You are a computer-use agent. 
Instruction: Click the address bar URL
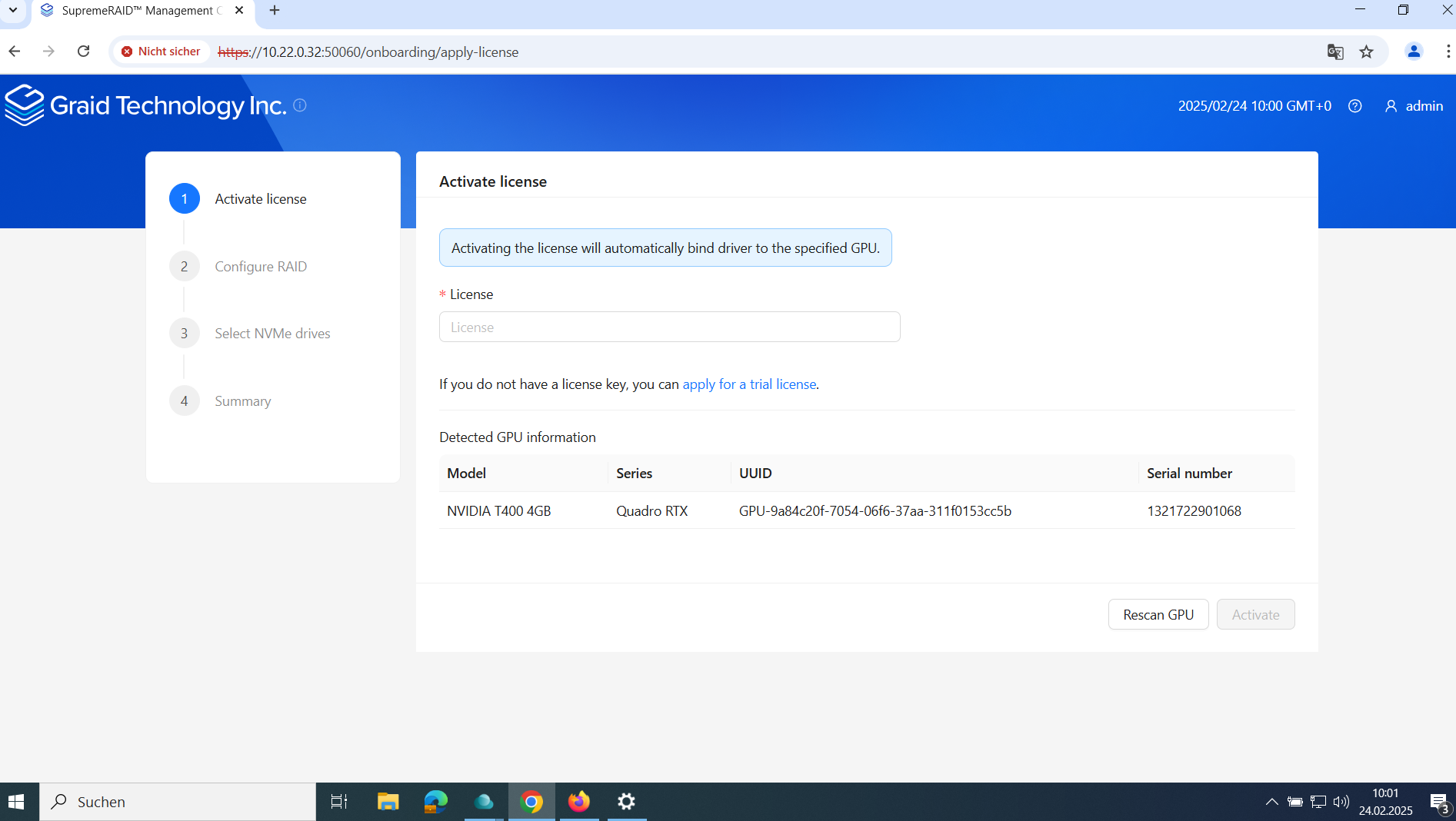[368, 52]
